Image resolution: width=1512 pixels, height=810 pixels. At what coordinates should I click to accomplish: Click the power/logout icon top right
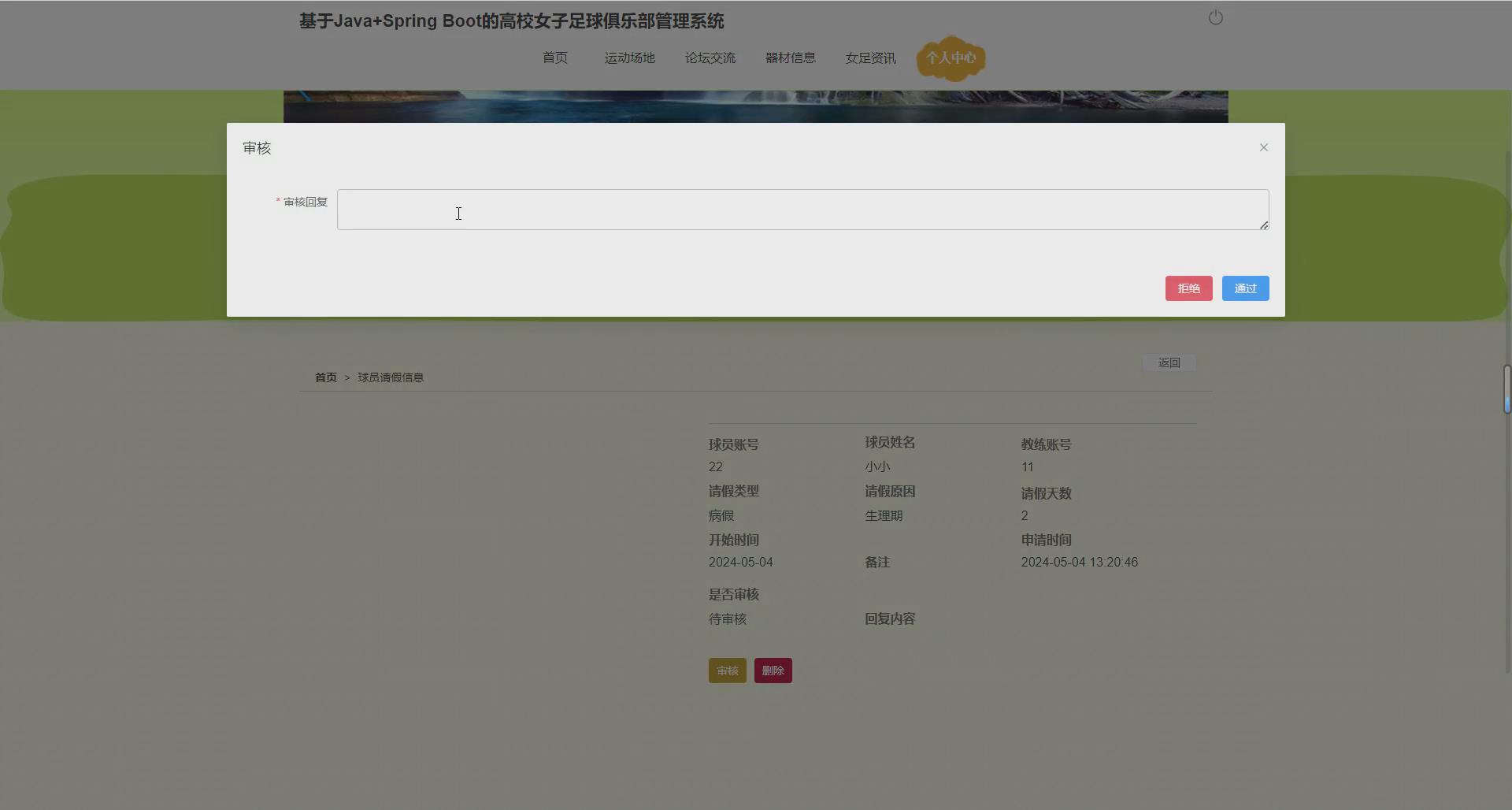coord(1215,17)
